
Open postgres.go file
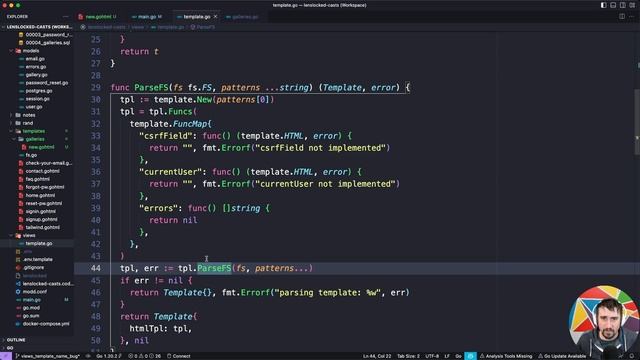(39, 91)
